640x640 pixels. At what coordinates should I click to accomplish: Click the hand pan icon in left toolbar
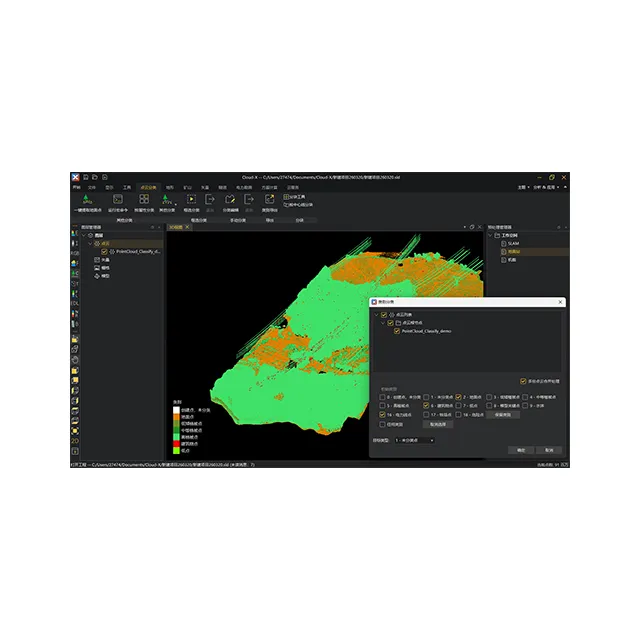(x=75, y=360)
